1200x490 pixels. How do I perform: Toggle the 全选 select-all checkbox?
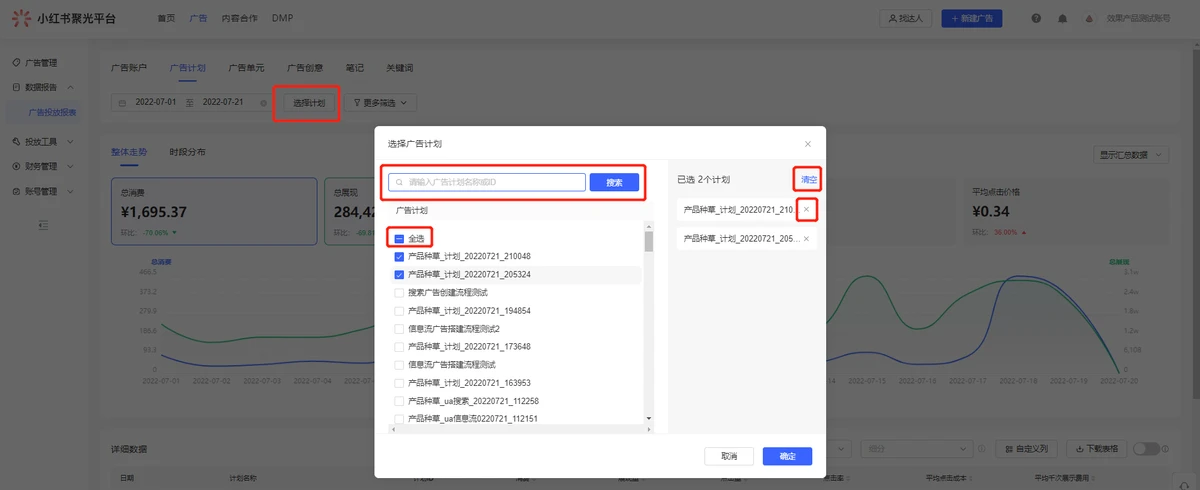point(399,239)
